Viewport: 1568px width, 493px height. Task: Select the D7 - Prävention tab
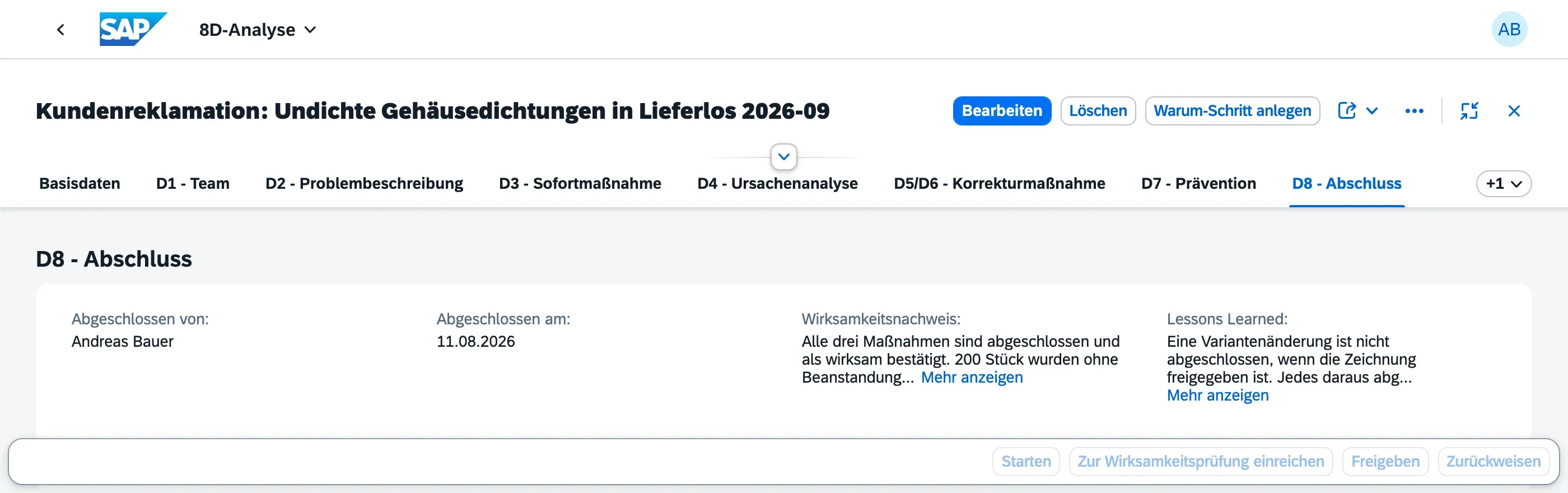(1198, 183)
